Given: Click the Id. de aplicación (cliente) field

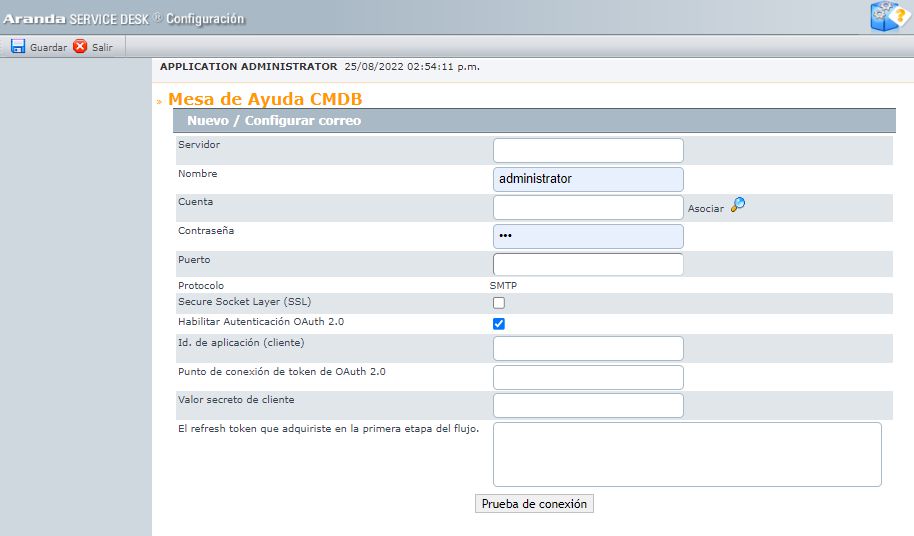Looking at the screenshot, I should tap(588, 348).
